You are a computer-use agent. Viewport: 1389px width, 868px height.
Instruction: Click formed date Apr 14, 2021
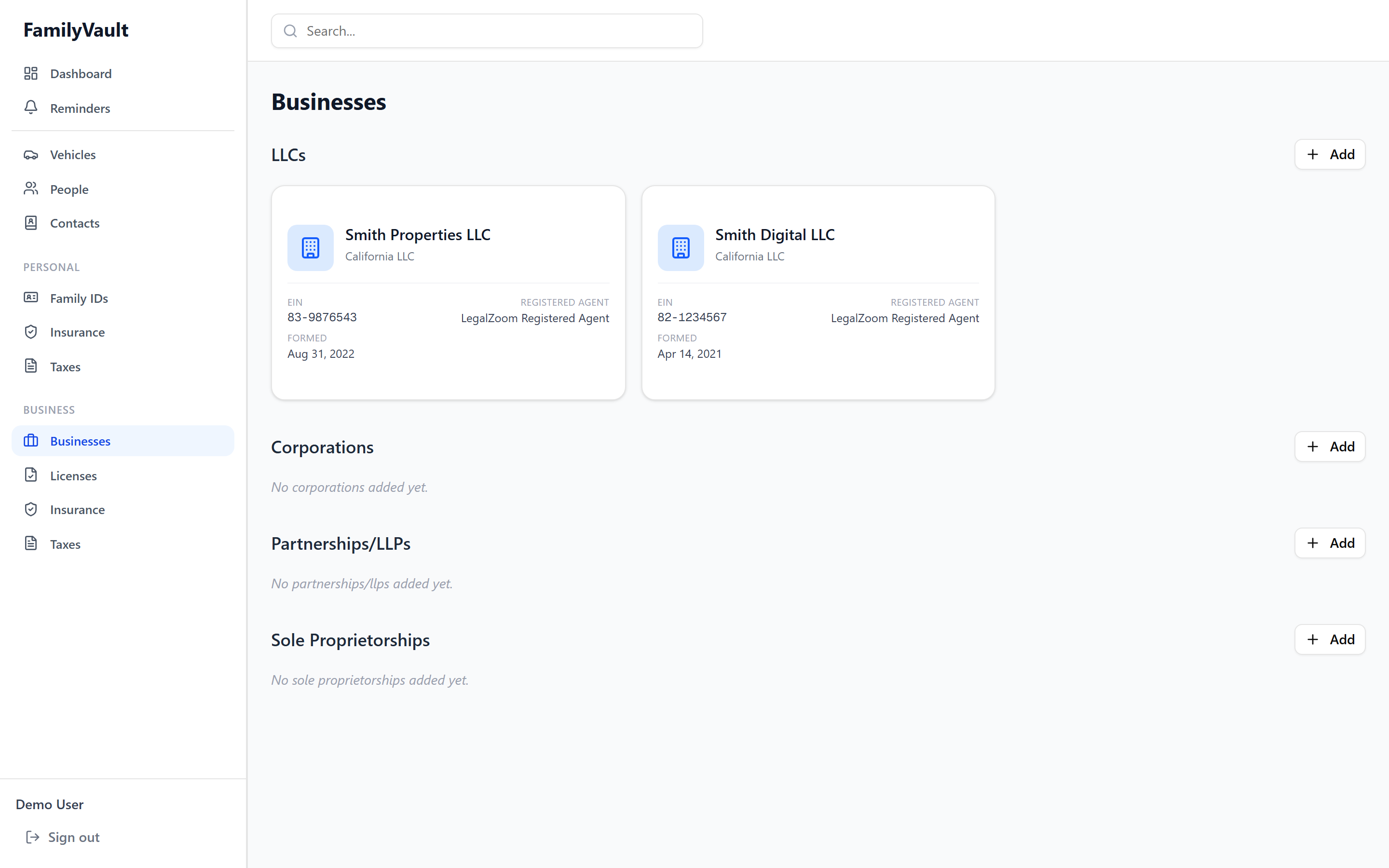click(689, 353)
